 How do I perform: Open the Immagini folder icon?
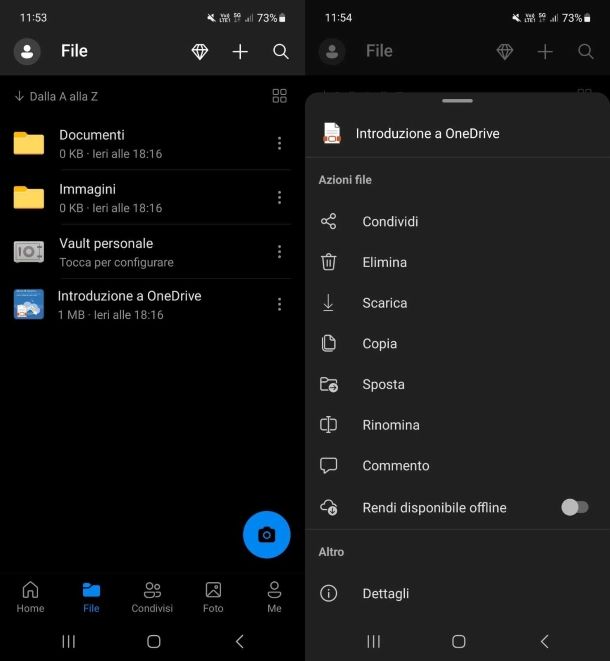coord(29,197)
